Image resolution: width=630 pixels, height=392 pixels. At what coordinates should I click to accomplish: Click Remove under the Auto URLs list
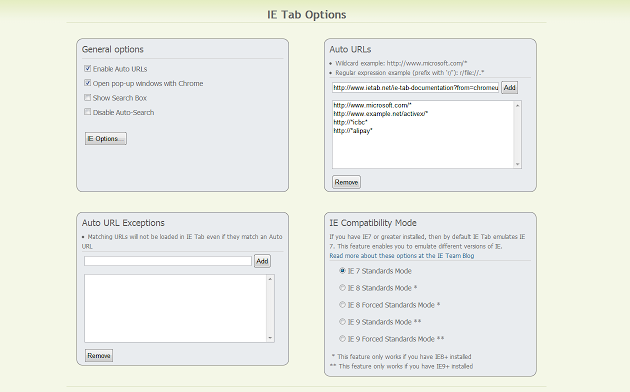pyautogui.click(x=346, y=182)
